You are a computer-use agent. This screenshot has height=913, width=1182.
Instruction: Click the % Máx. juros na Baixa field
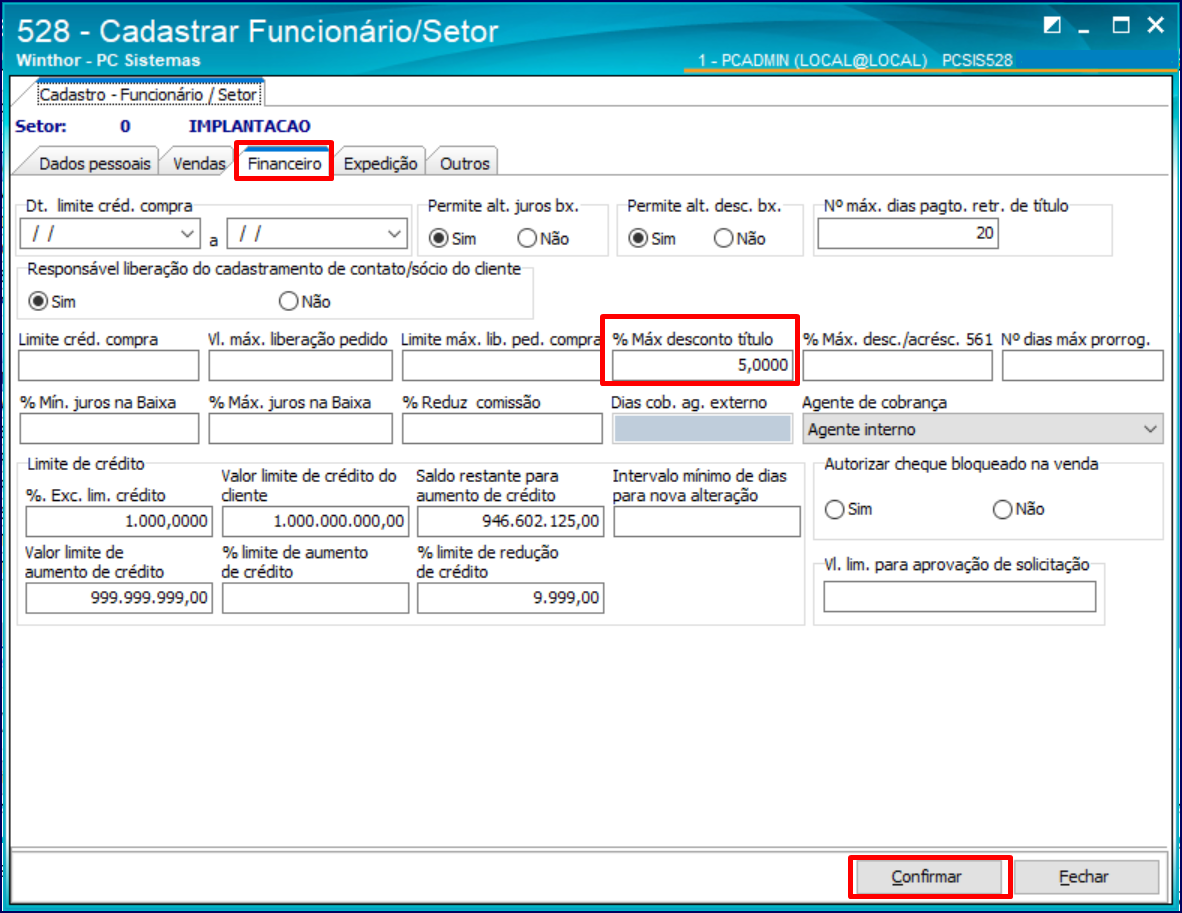[x=300, y=429]
